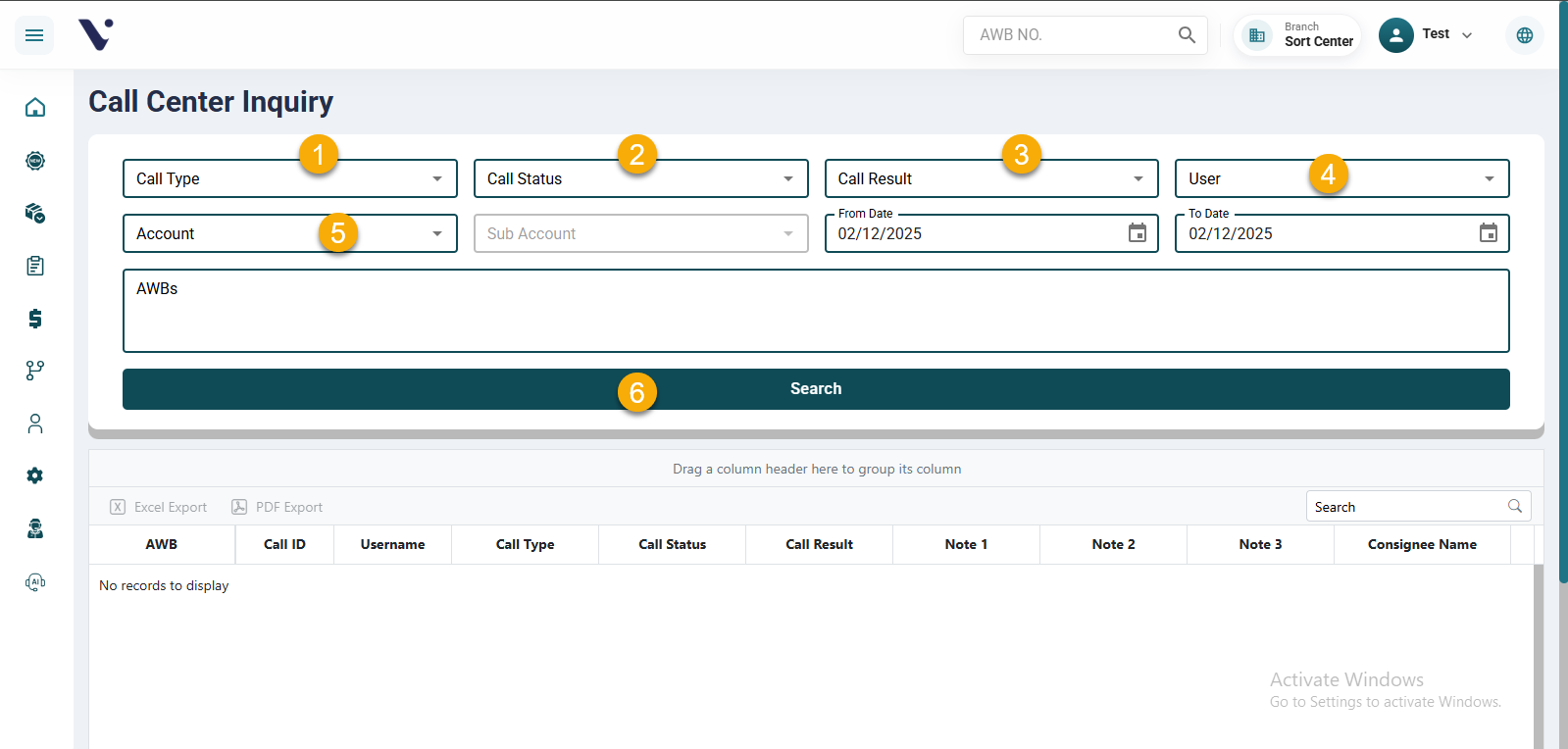Image resolution: width=1568 pixels, height=749 pixels.
Task: Sort by Call Type column header
Action: [525, 544]
